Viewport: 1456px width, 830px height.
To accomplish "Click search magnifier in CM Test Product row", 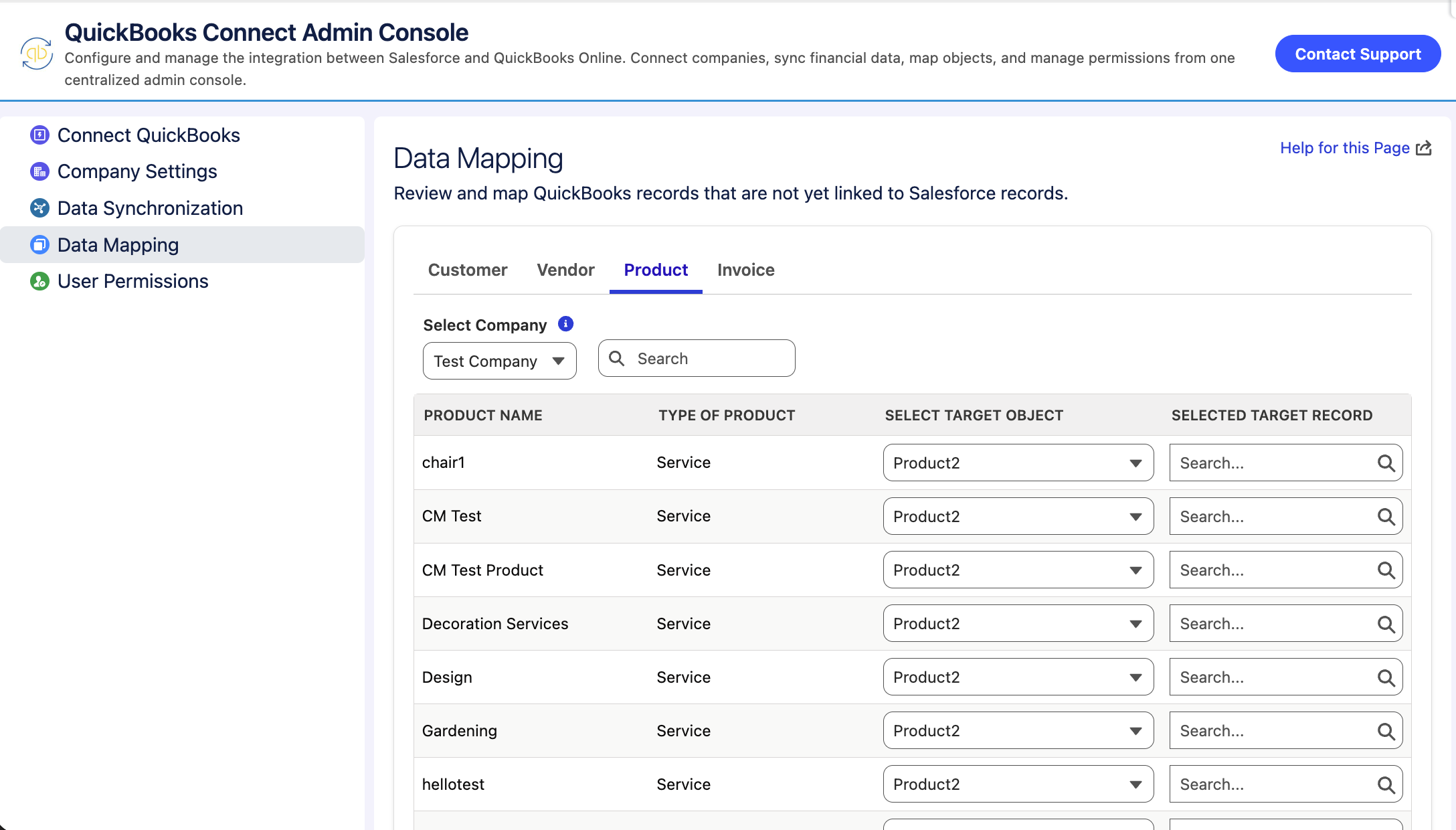I will pos(1386,570).
